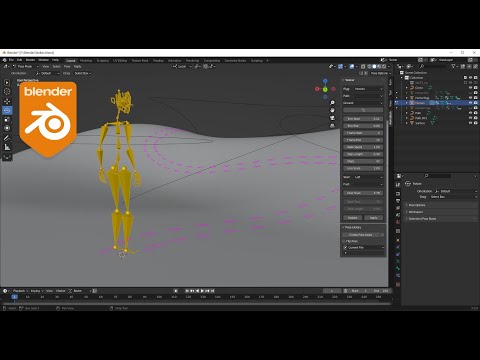
Task: Click the current frame marker on timeline
Action: point(14,297)
